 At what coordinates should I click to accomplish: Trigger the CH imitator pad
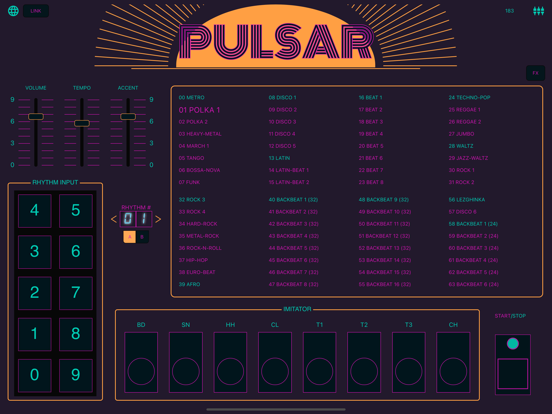pos(453,362)
